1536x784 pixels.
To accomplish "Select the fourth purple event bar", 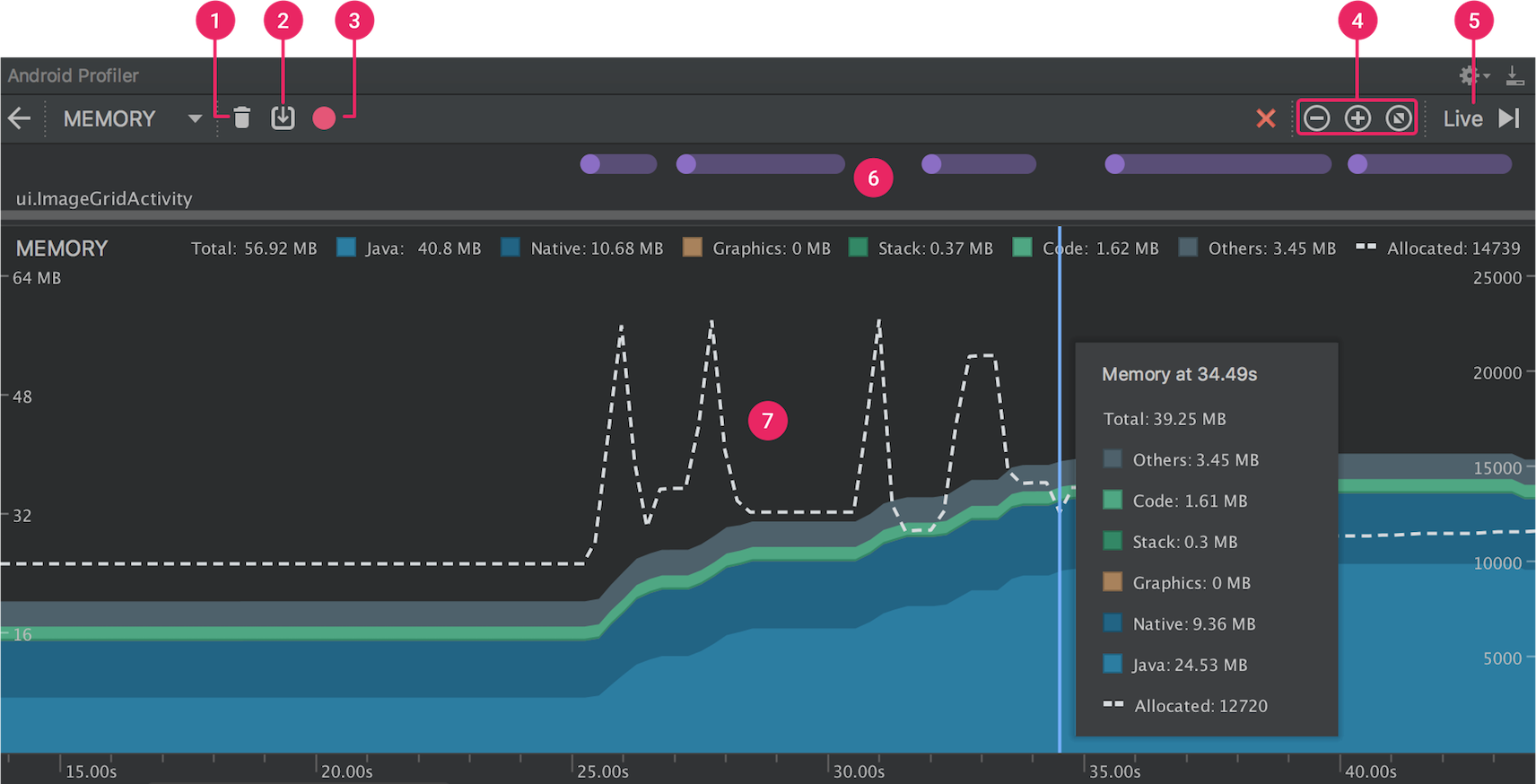I will pos(1217,164).
